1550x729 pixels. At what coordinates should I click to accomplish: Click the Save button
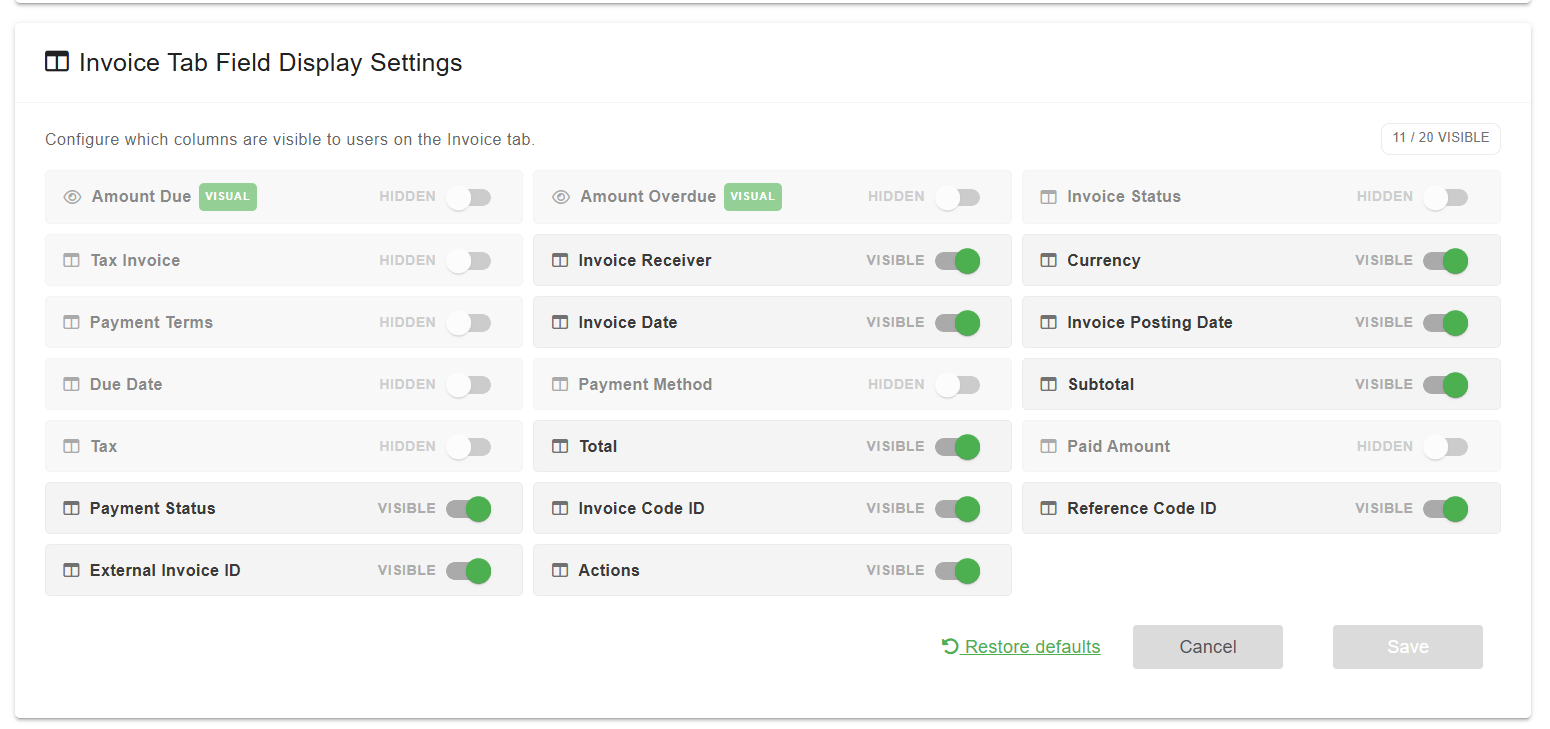[x=1408, y=647]
